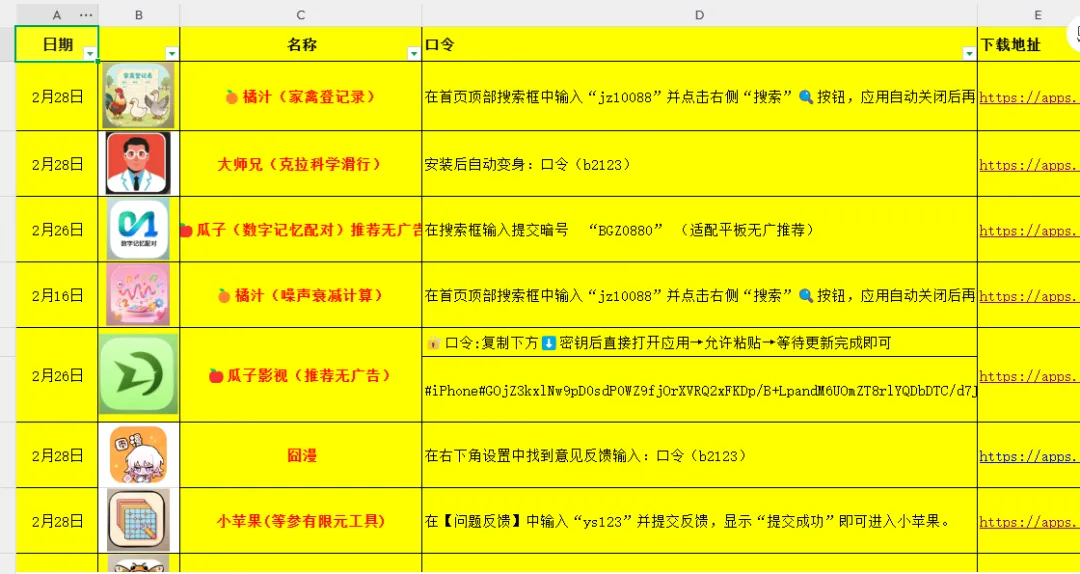Select column E header letter
Screen dimensions: 1080x574
pos(1037,15)
